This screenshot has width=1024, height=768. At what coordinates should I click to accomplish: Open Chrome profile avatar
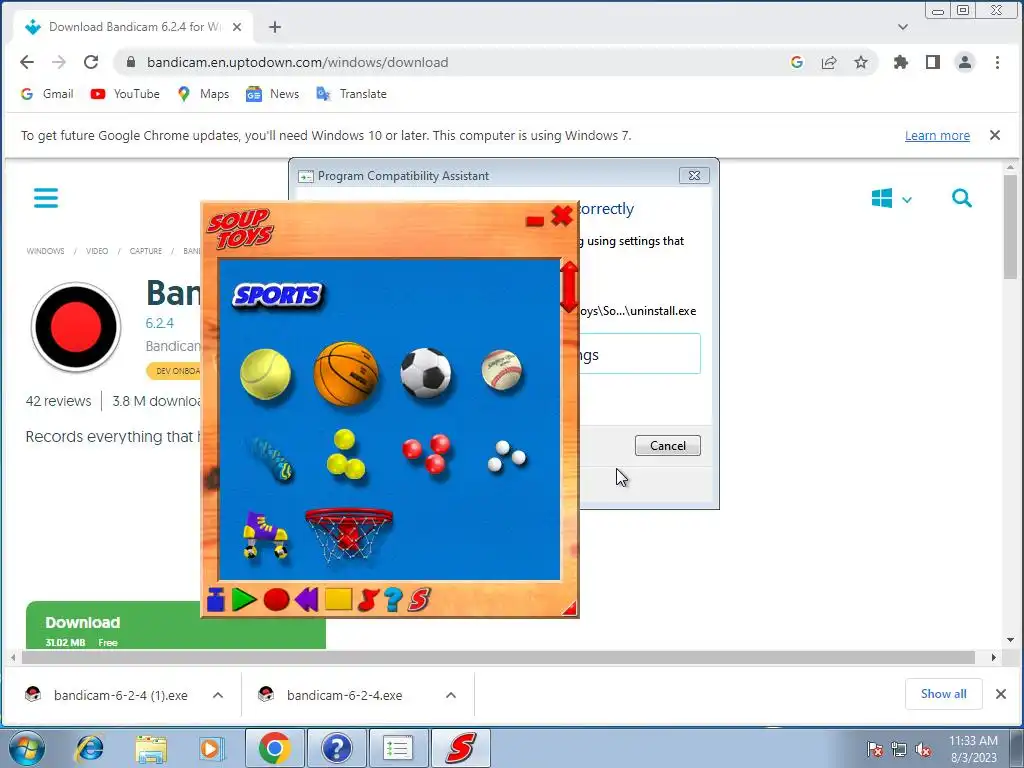(x=965, y=62)
